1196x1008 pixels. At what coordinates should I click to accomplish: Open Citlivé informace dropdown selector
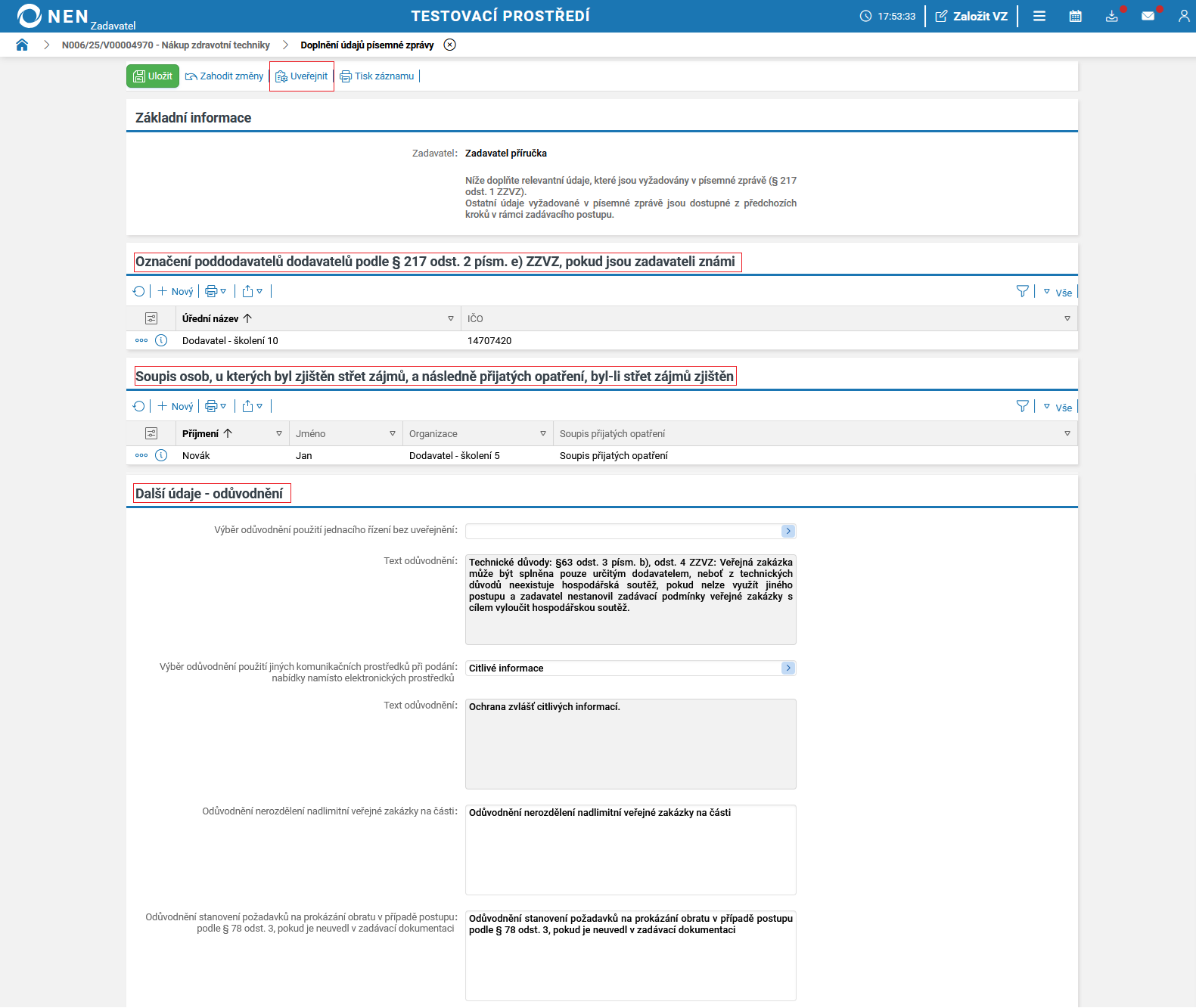pos(788,668)
